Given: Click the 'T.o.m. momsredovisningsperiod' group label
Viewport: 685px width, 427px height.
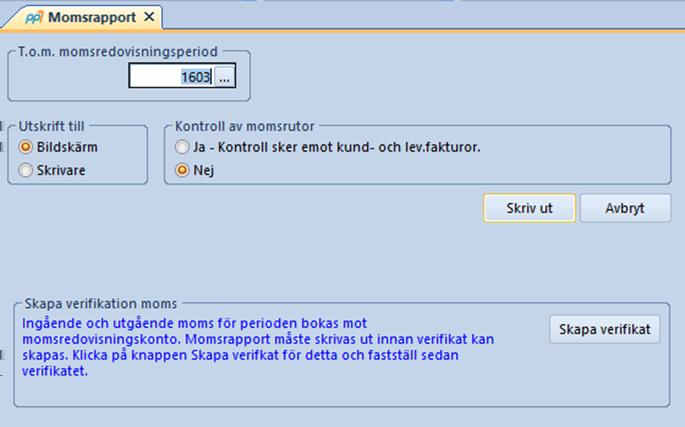Looking at the screenshot, I should point(118,52).
